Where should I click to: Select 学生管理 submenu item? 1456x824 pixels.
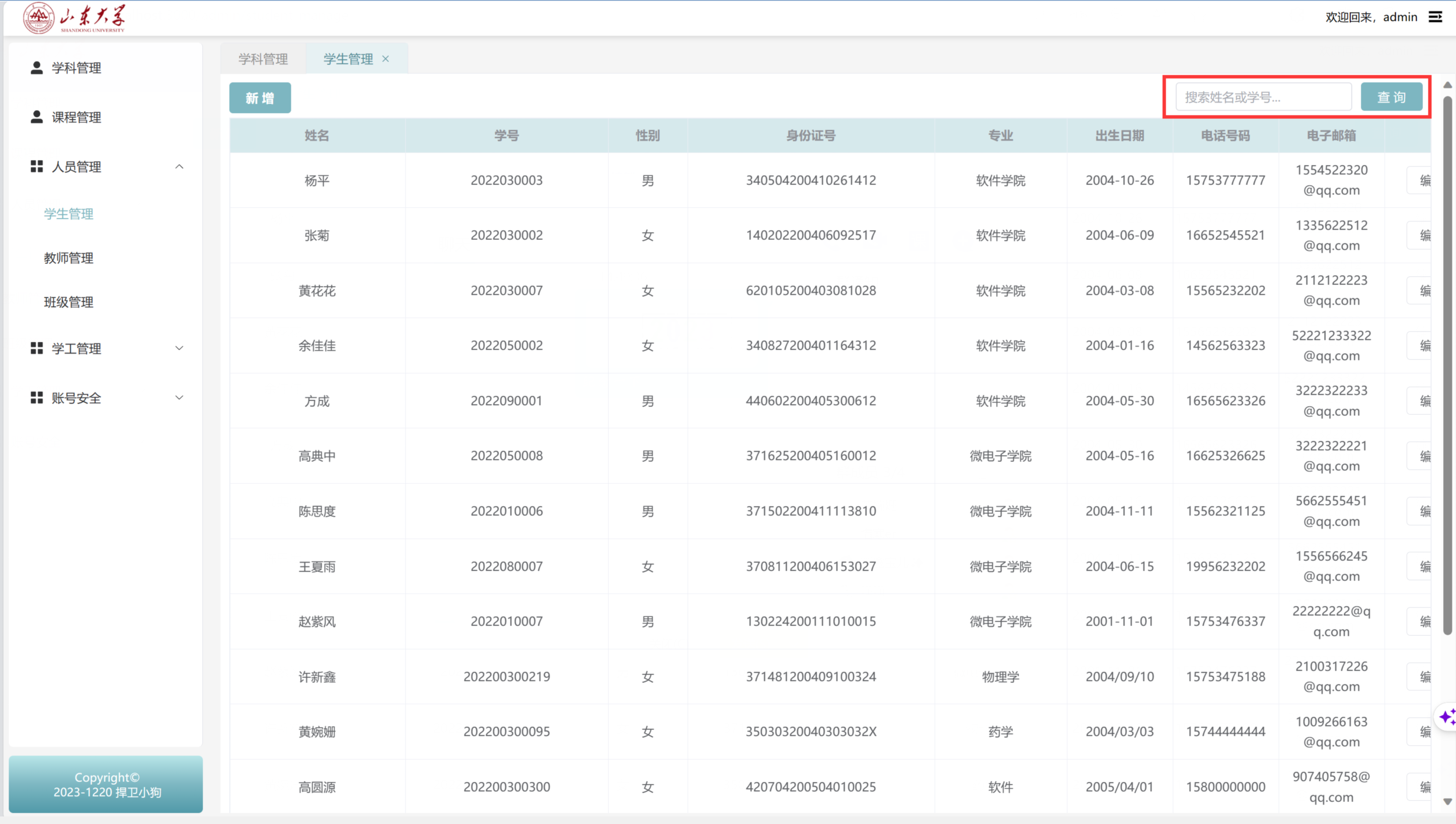(x=68, y=214)
